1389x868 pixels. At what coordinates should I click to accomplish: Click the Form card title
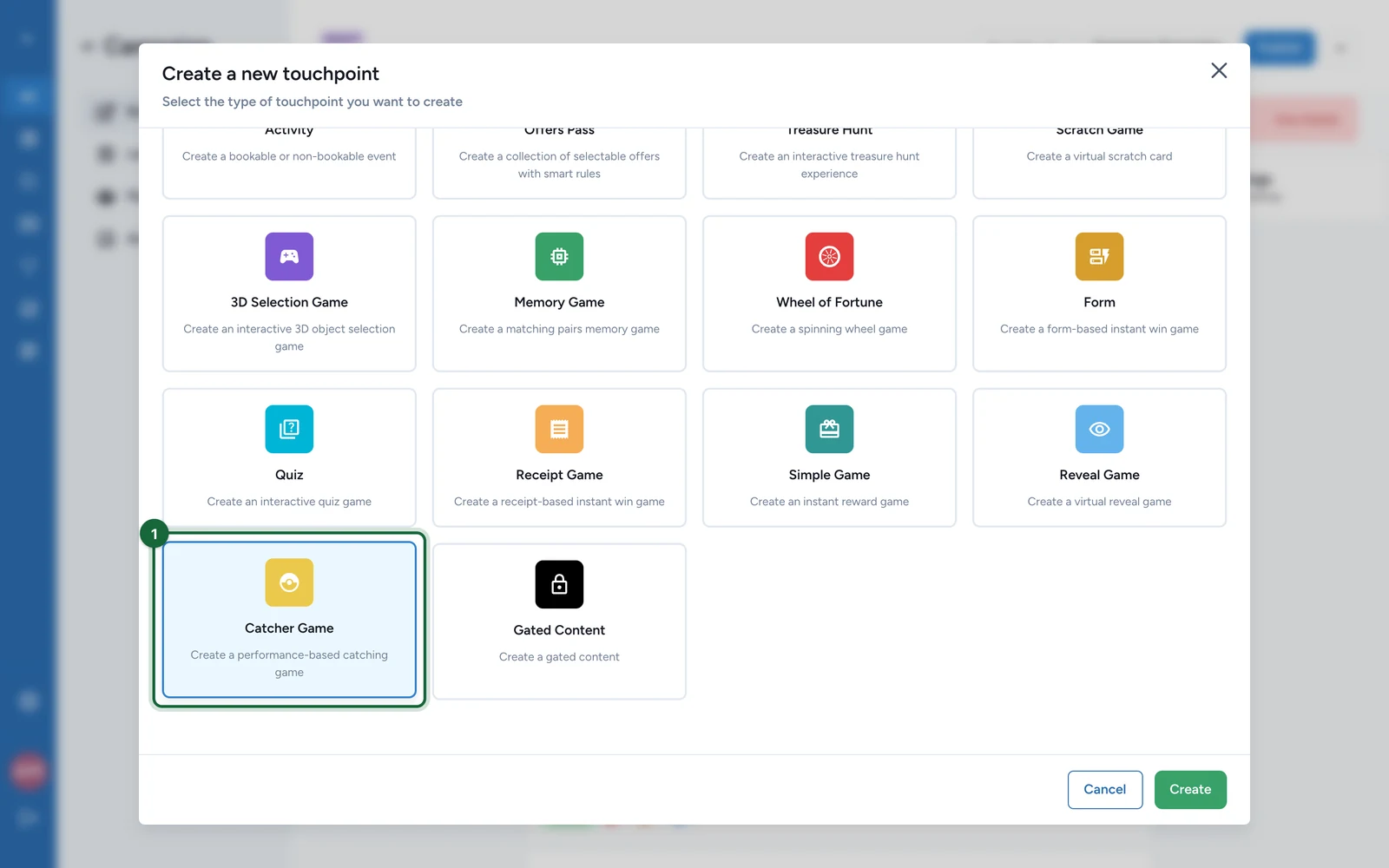click(x=1099, y=302)
